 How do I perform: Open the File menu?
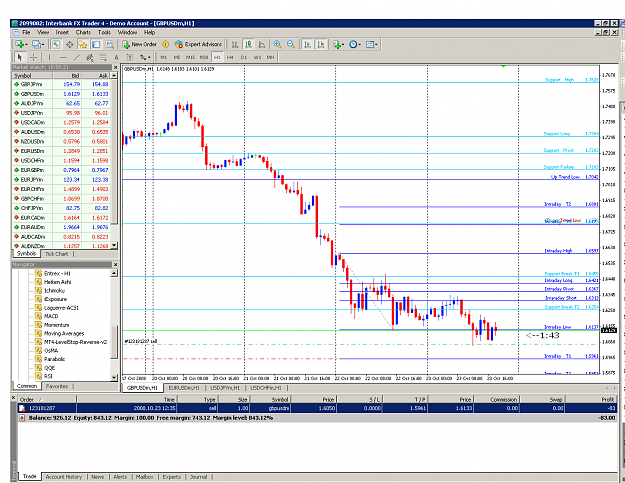[x=26, y=32]
